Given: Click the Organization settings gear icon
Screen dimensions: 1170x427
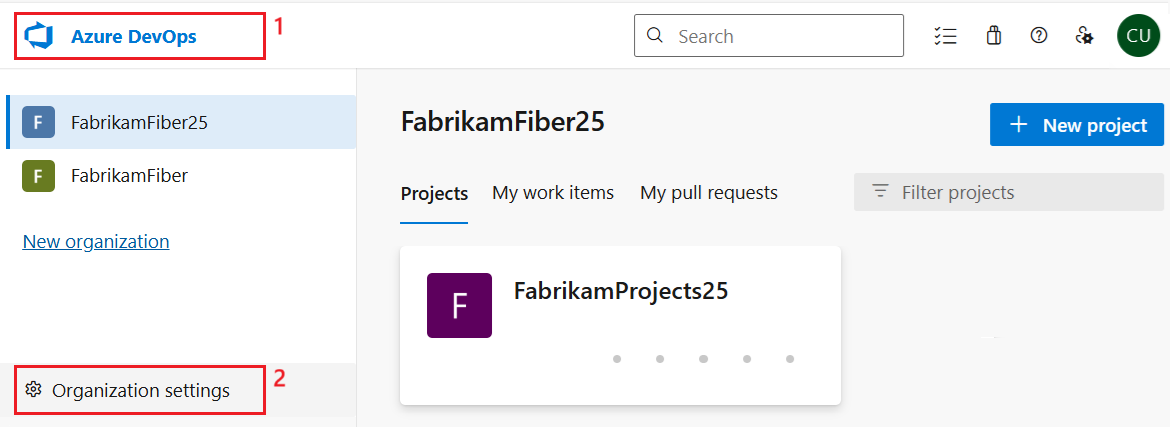Looking at the screenshot, I should [x=32, y=390].
